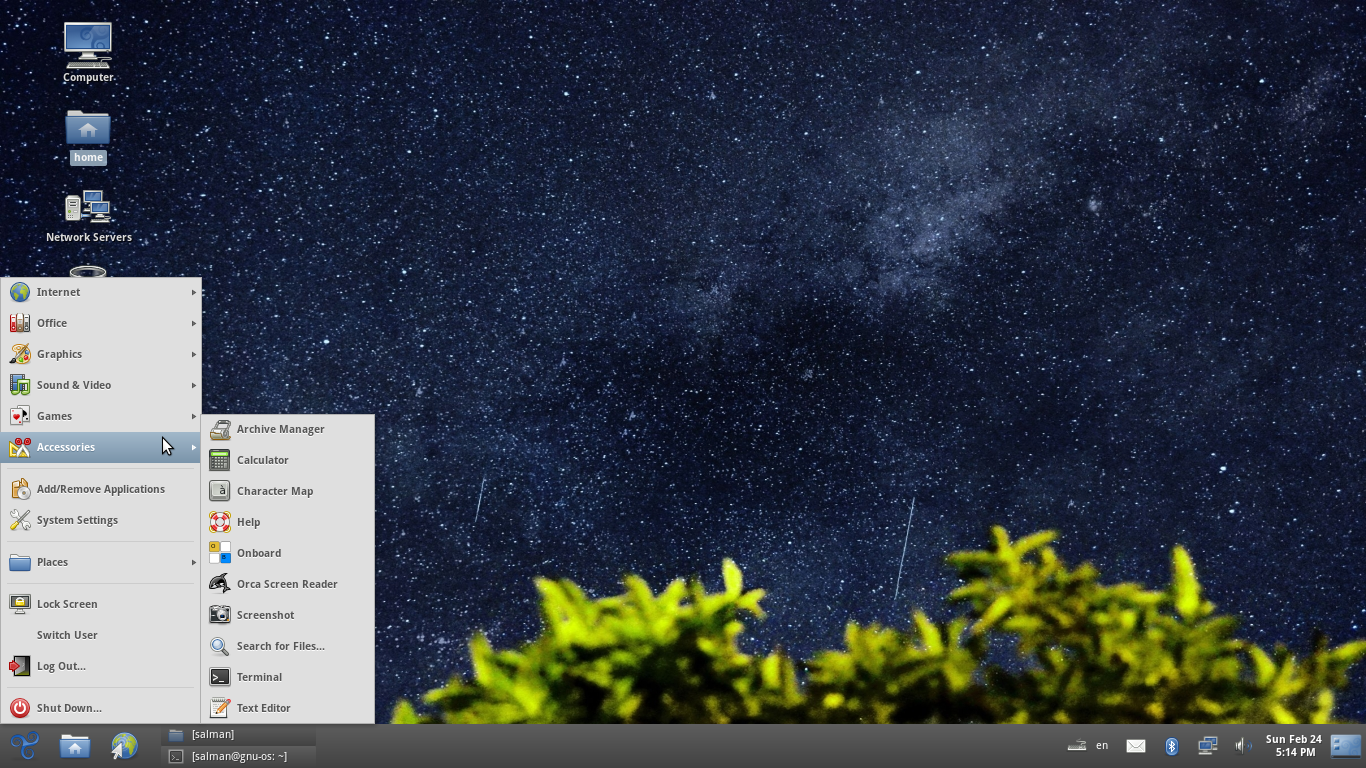Image resolution: width=1366 pixels, height=768 pixels.
Task: Select the Games menu category
Action: coord(54,416)
